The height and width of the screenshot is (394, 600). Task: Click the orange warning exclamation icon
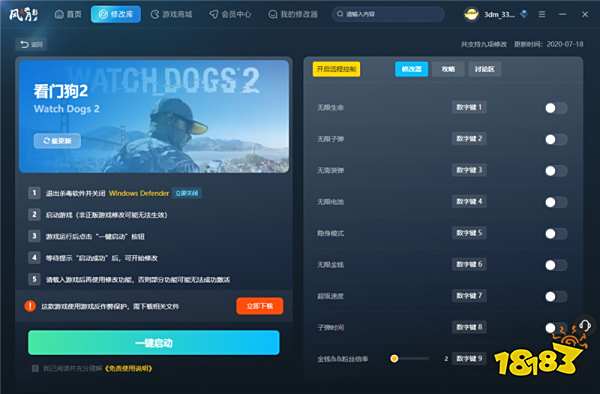click(x=30, y=306)
